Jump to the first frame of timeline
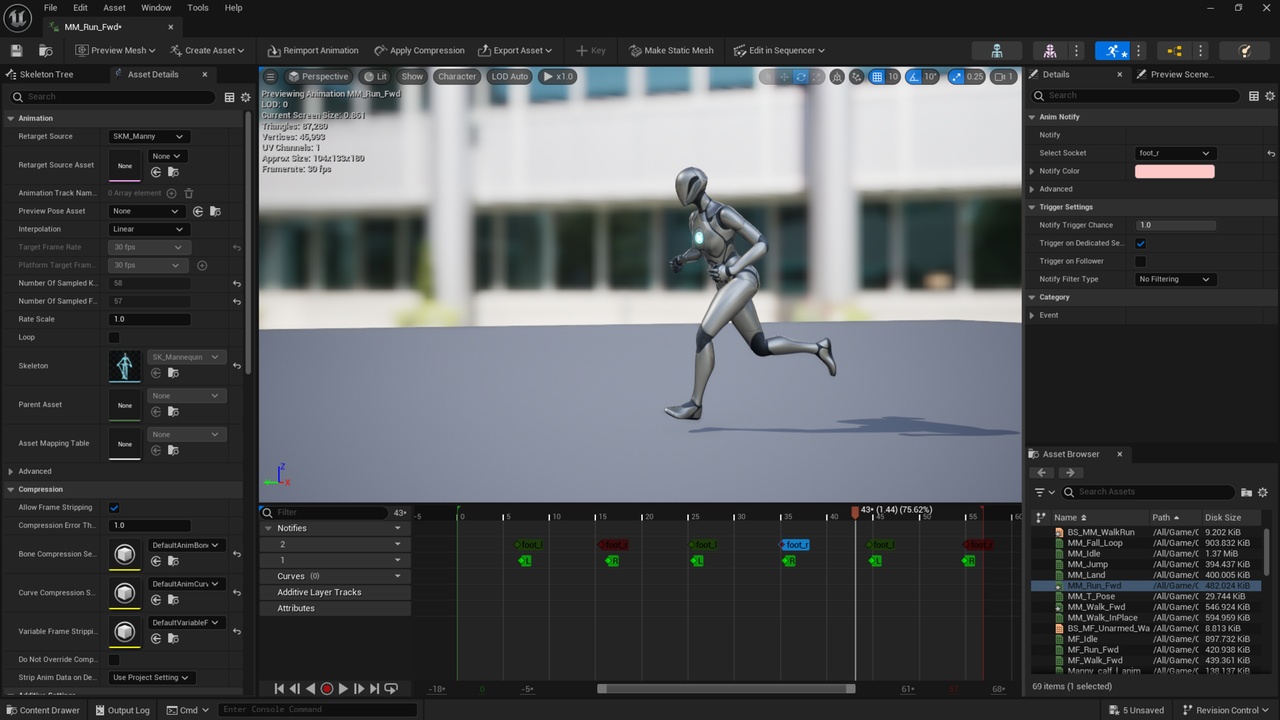 279,689
